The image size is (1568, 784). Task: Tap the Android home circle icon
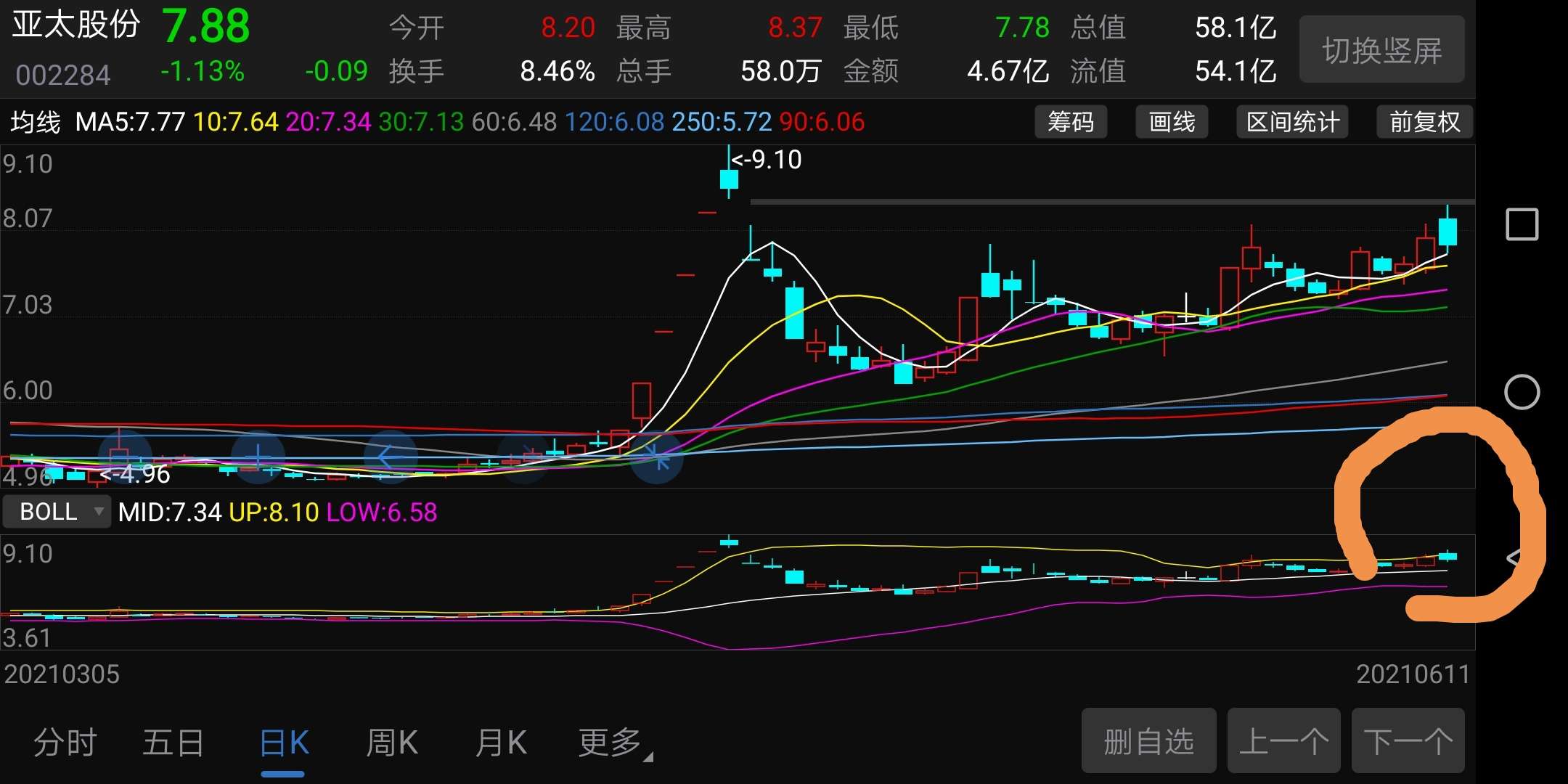[x=1522, y=393]
